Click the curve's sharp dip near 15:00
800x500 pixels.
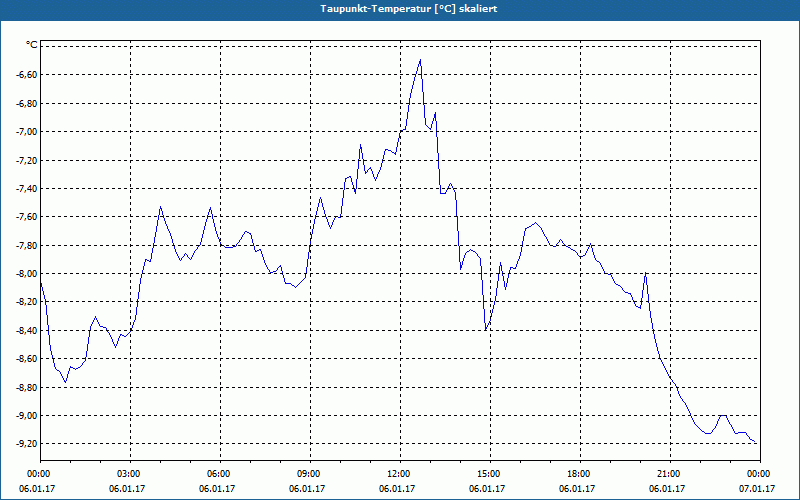pyautogui.click(x=486, y=330)
